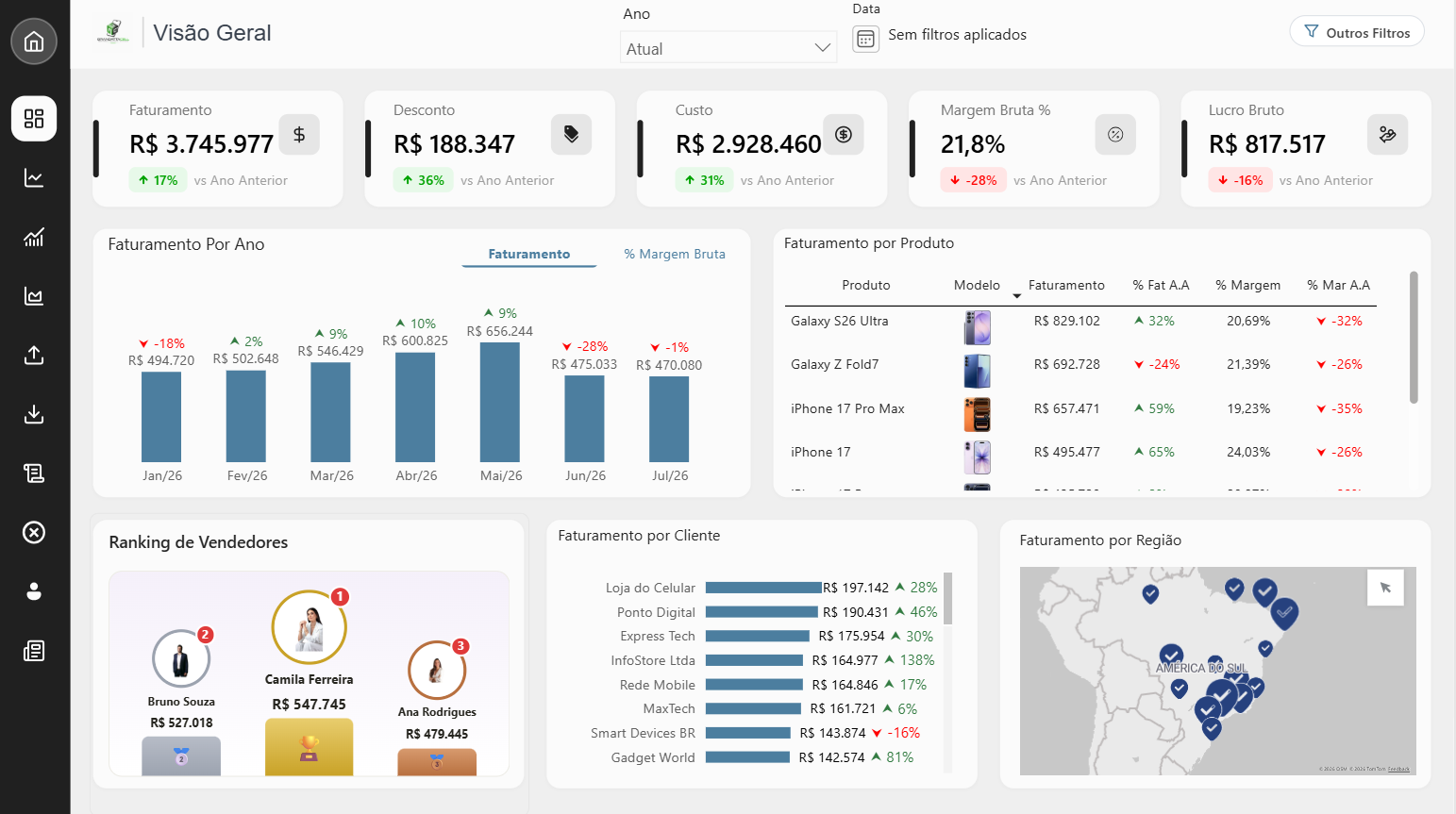1456x814 pixels.
Task: Open the Home page from the sidebar
Action: tap(34, 42)
